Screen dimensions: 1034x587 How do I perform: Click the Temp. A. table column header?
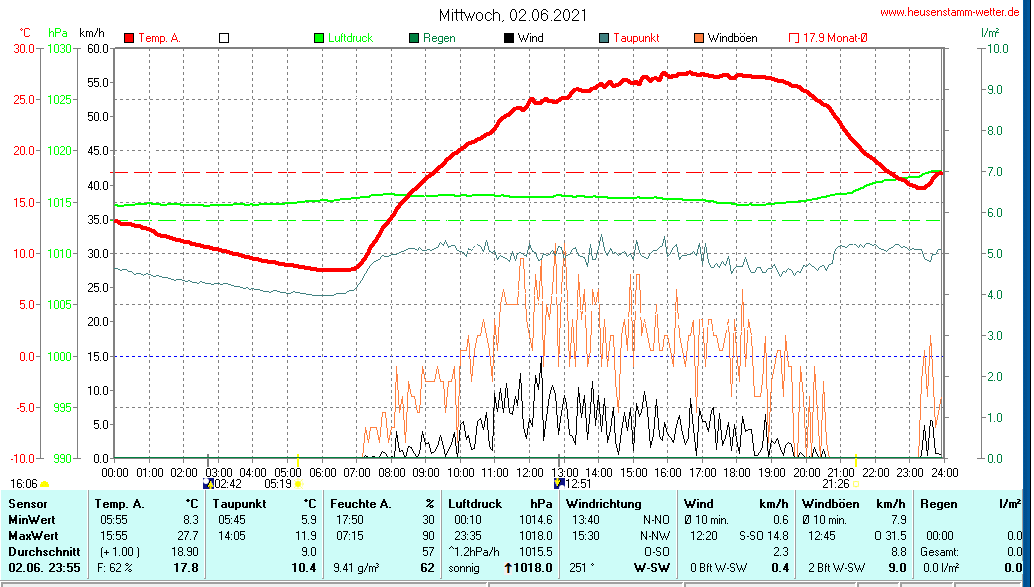[x=119, y=504]
